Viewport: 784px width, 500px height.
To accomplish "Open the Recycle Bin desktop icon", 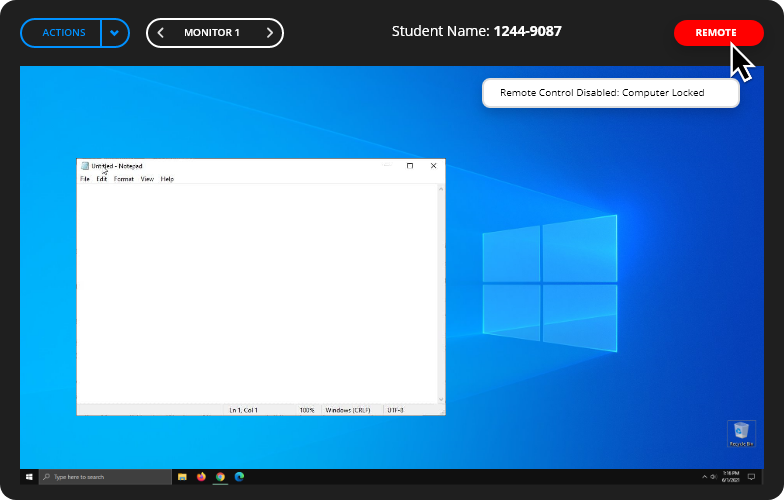I will (x=741, y=434).
